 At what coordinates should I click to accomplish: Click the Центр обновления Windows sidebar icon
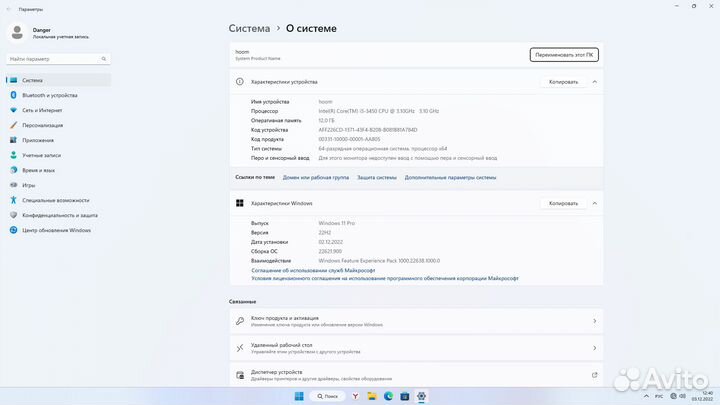pos(13,230)
